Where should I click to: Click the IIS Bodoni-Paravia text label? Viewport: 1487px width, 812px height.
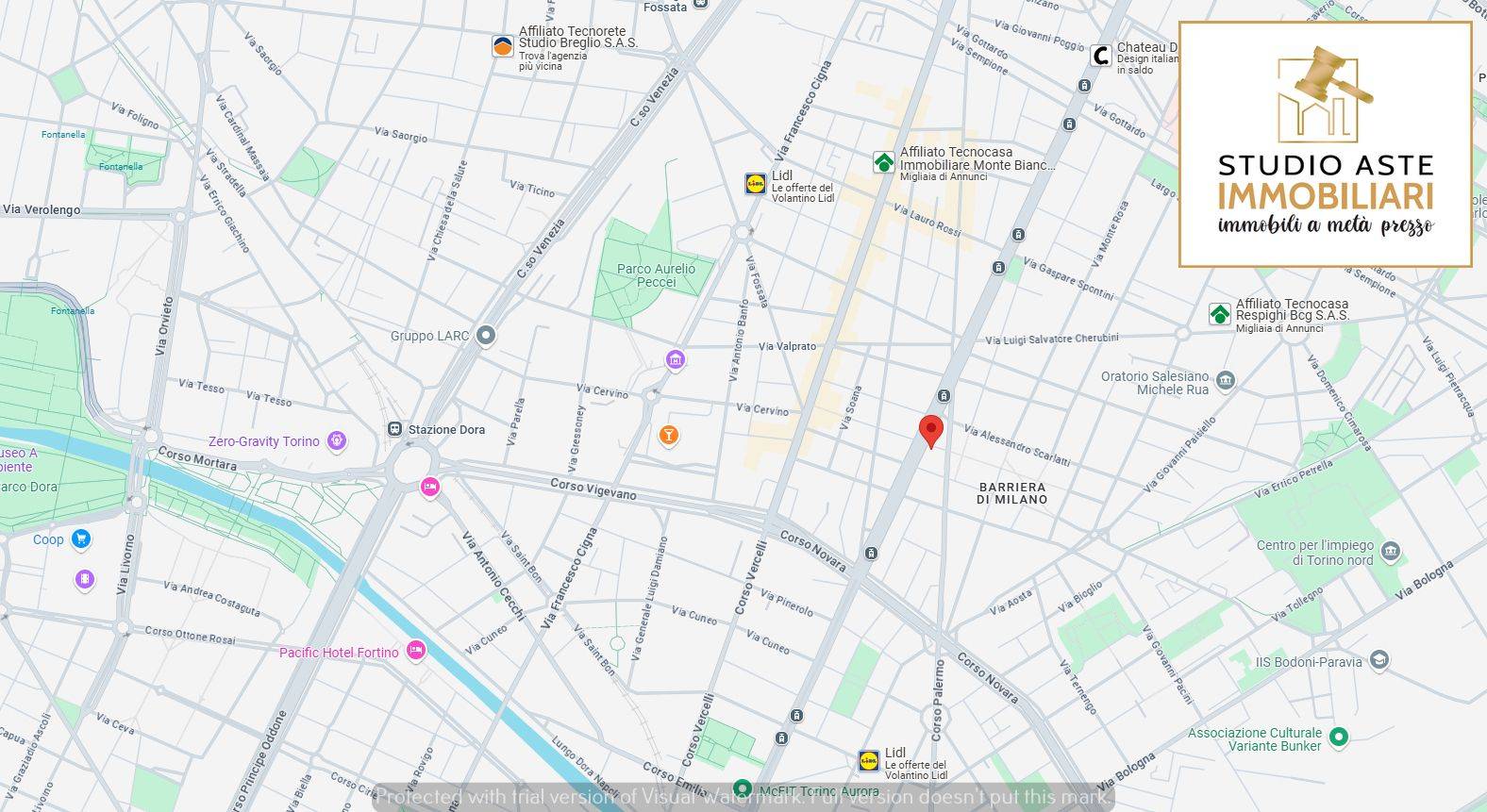click(1309, 662)
